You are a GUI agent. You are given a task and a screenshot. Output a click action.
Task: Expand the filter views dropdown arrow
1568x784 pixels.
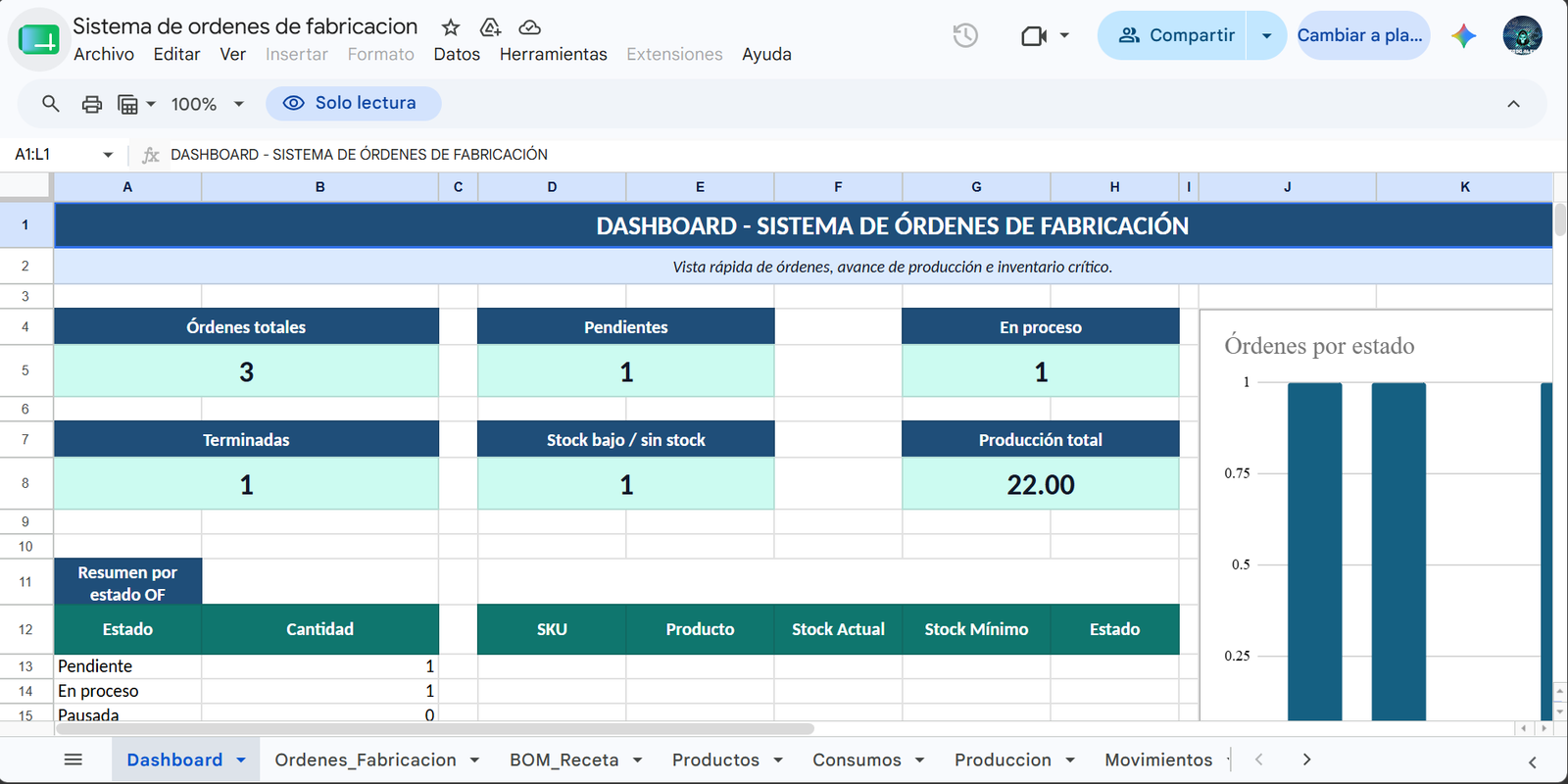point(151,104)
